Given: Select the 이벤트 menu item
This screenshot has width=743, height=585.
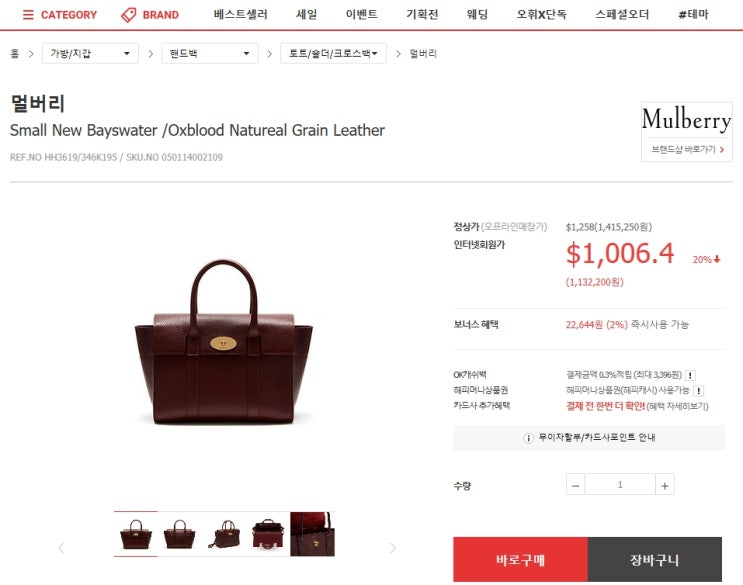Looking at the screenshot, I should (x=362, y=14).
